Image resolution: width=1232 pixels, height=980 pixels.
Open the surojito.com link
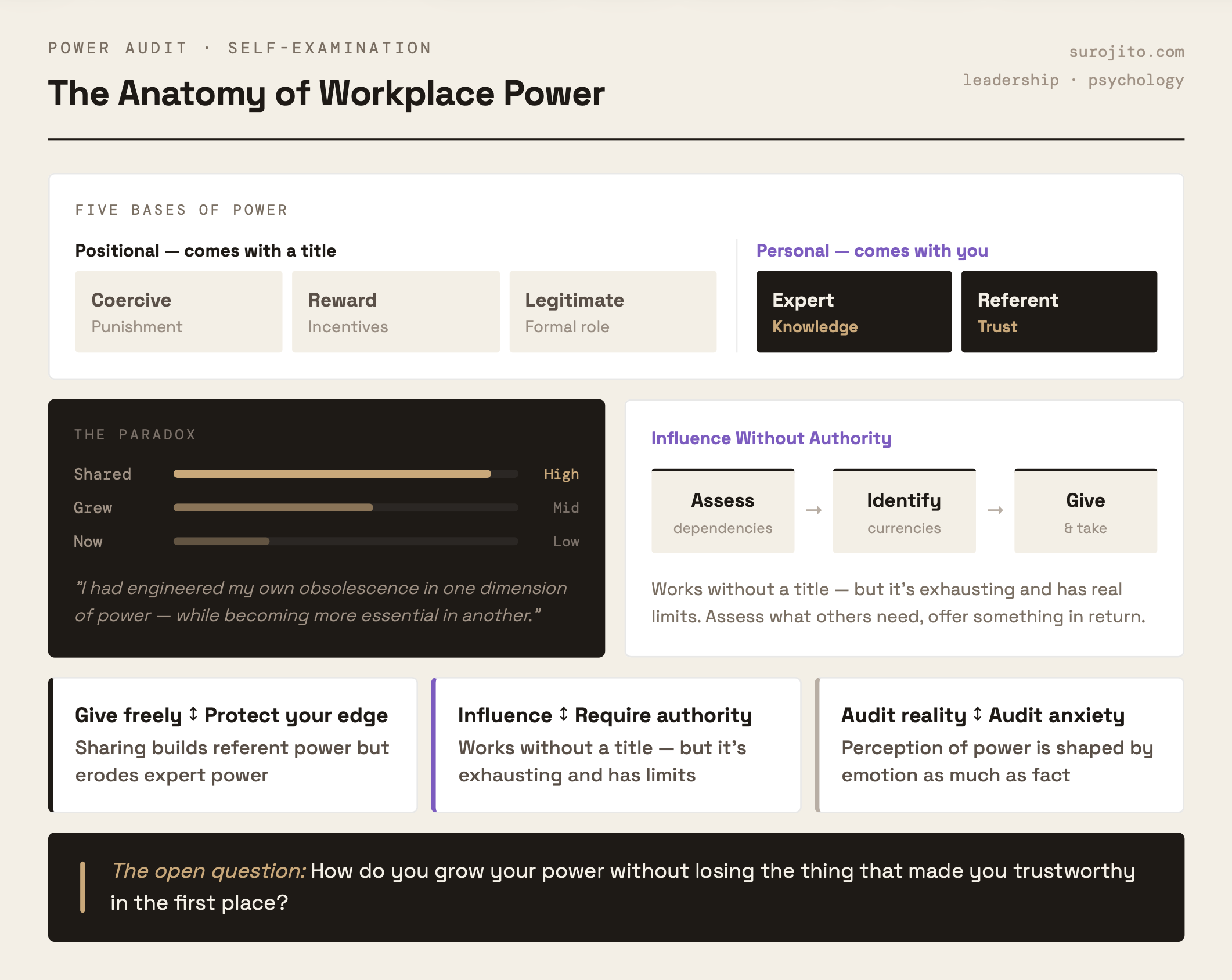point(1126,52)
